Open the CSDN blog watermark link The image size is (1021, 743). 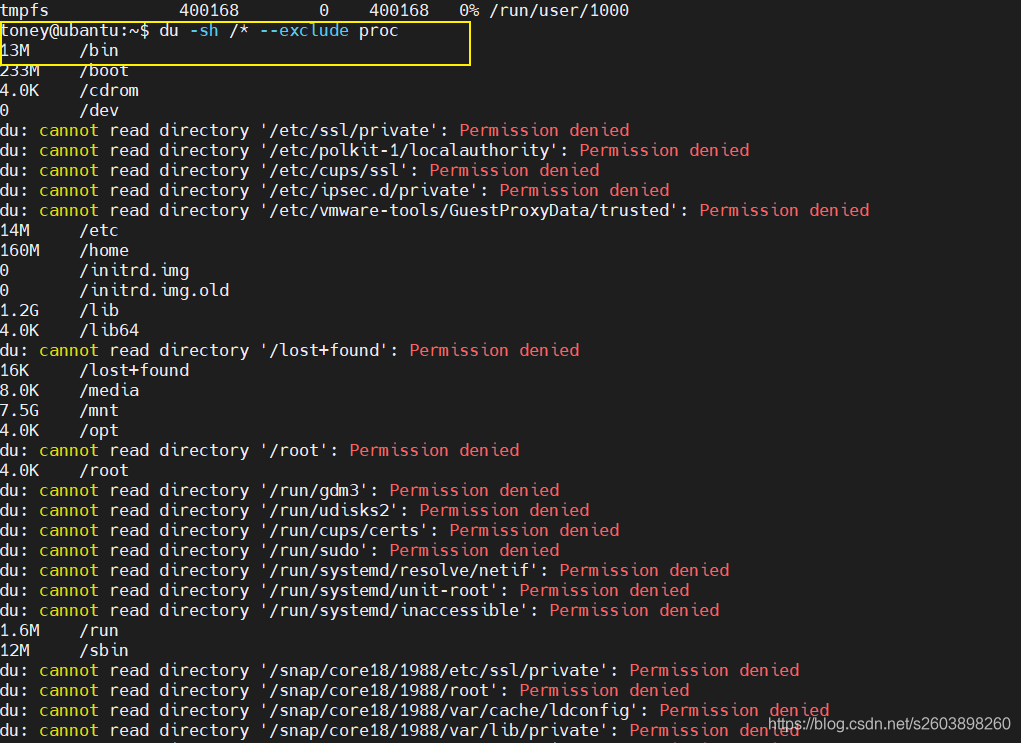coord(892,722)
